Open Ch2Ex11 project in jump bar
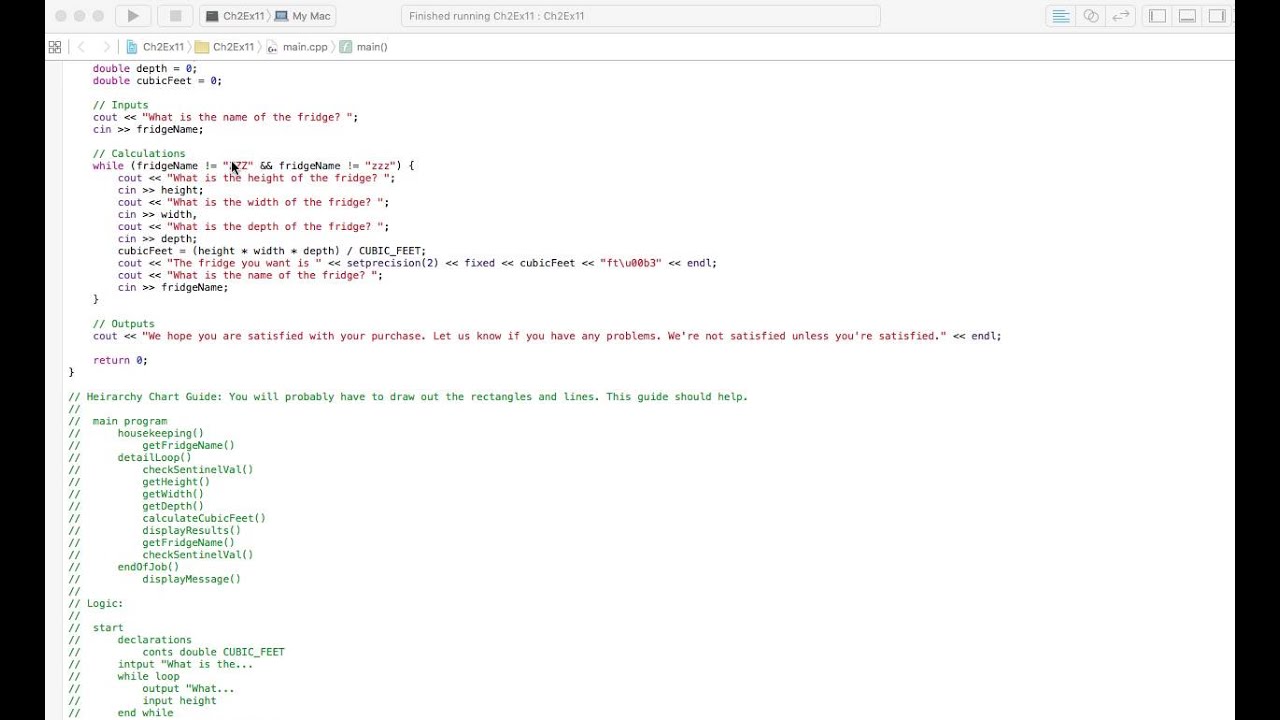 [155, 47]
